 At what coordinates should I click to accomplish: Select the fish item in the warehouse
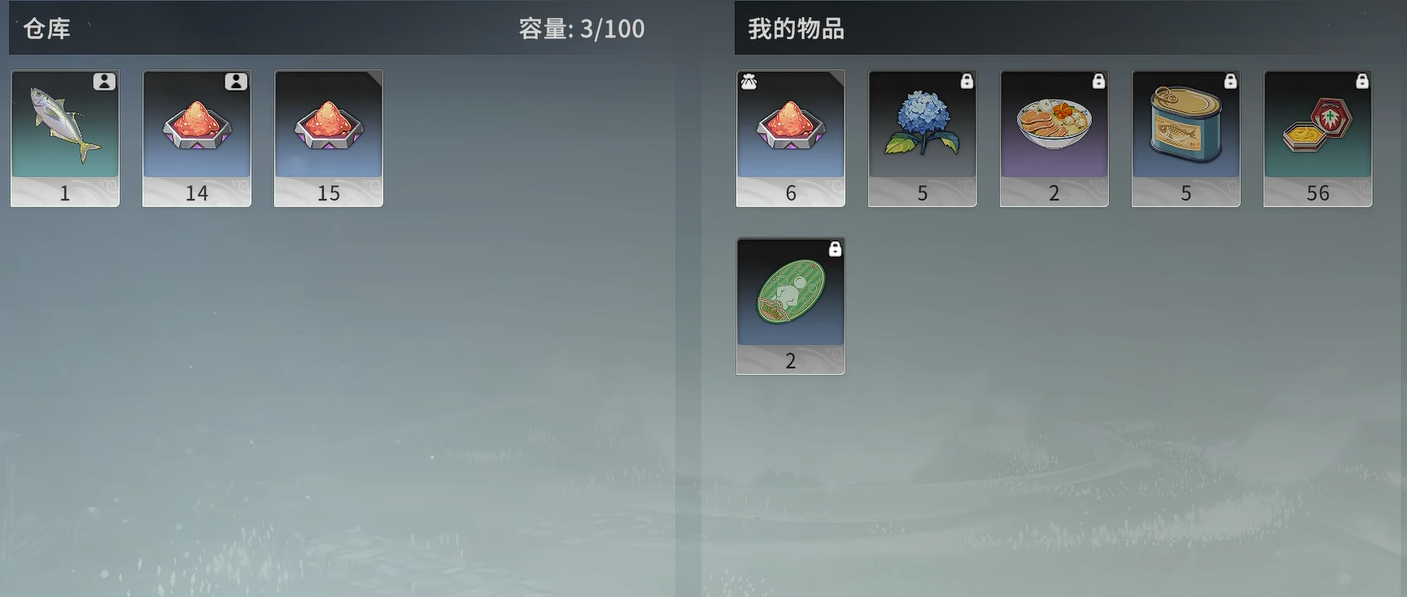click(65, 138)
